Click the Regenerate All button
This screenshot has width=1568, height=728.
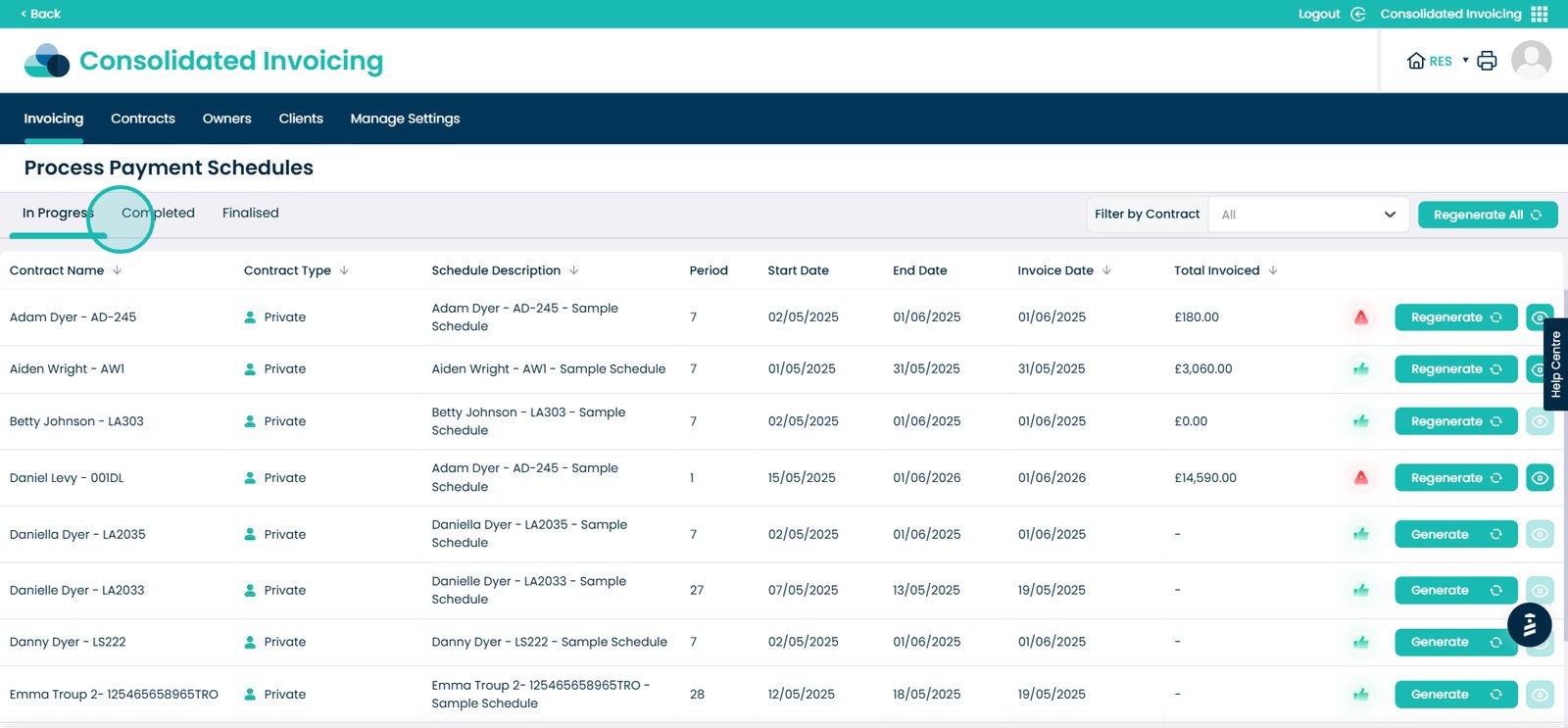(1487, 215)
